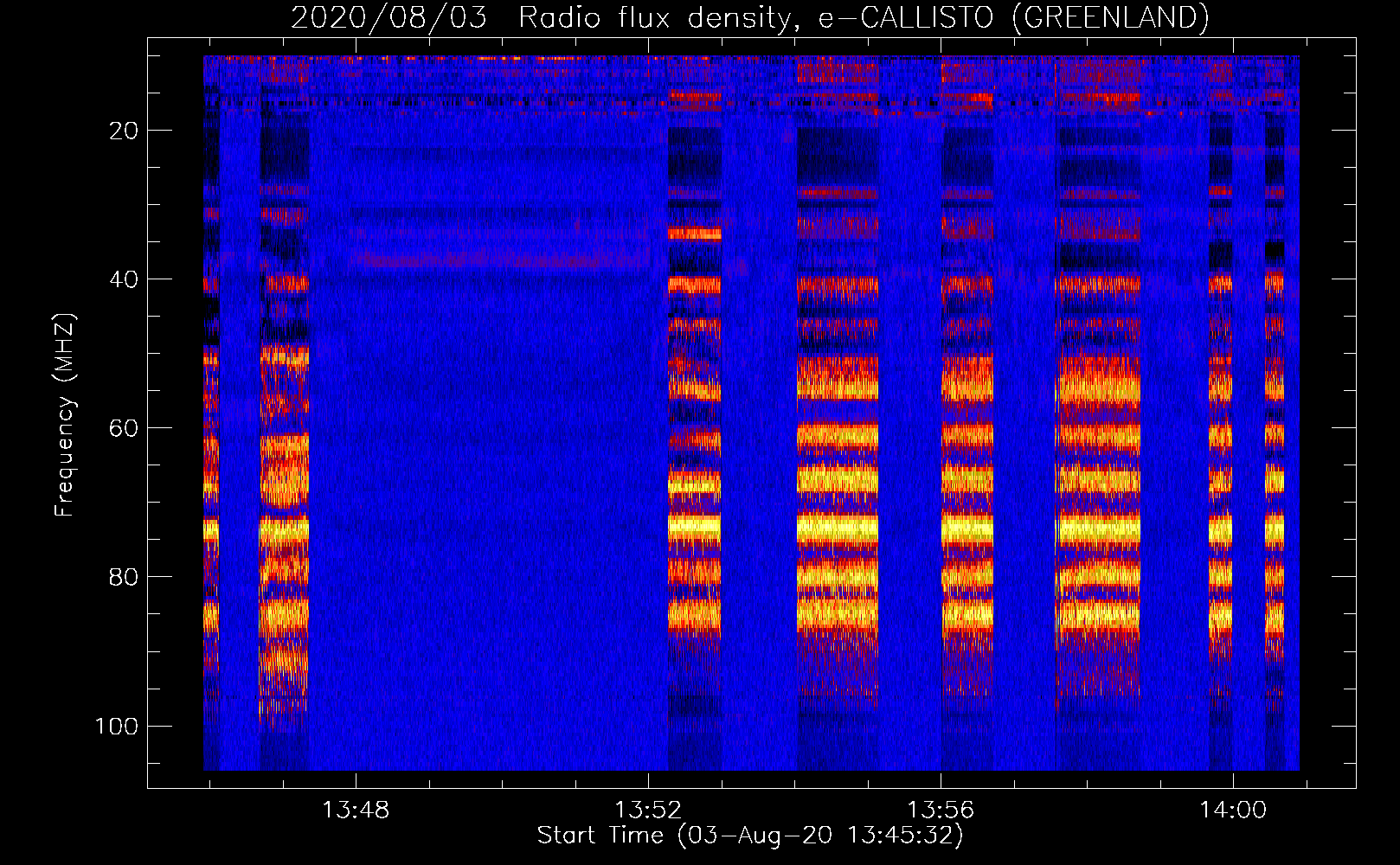The width and height of the screenshot is (1400, 865).
Task: Click the y-axis tick label "80"
Action: (124, 577)
